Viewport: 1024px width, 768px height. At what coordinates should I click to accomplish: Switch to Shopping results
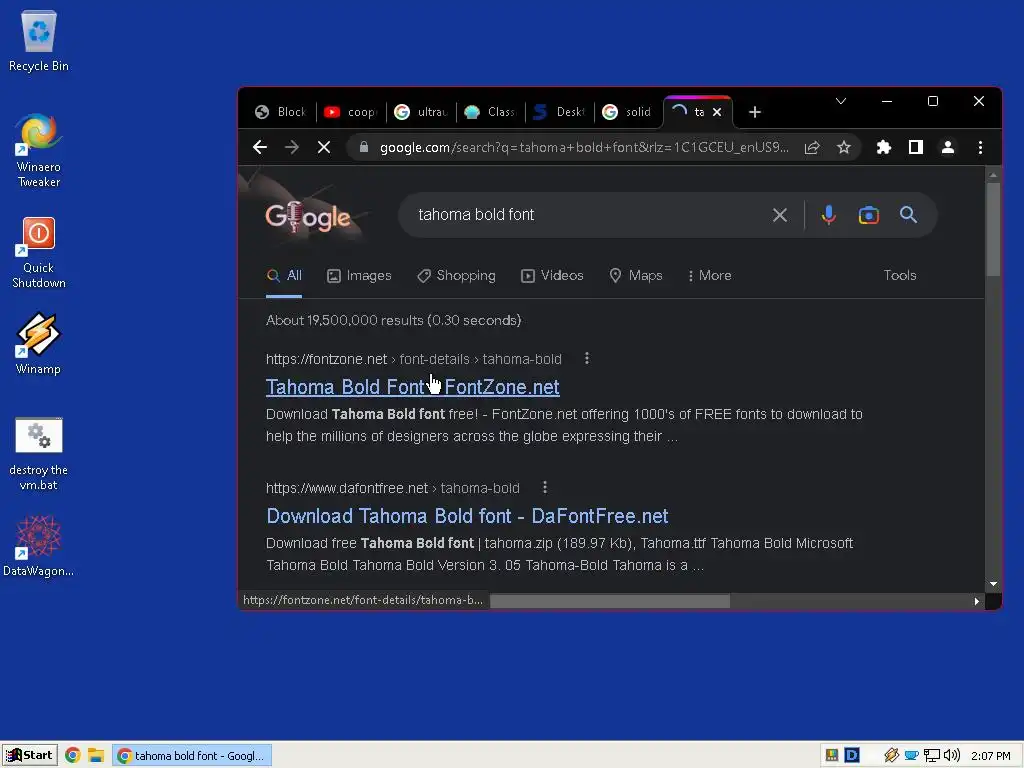[456, 276]
